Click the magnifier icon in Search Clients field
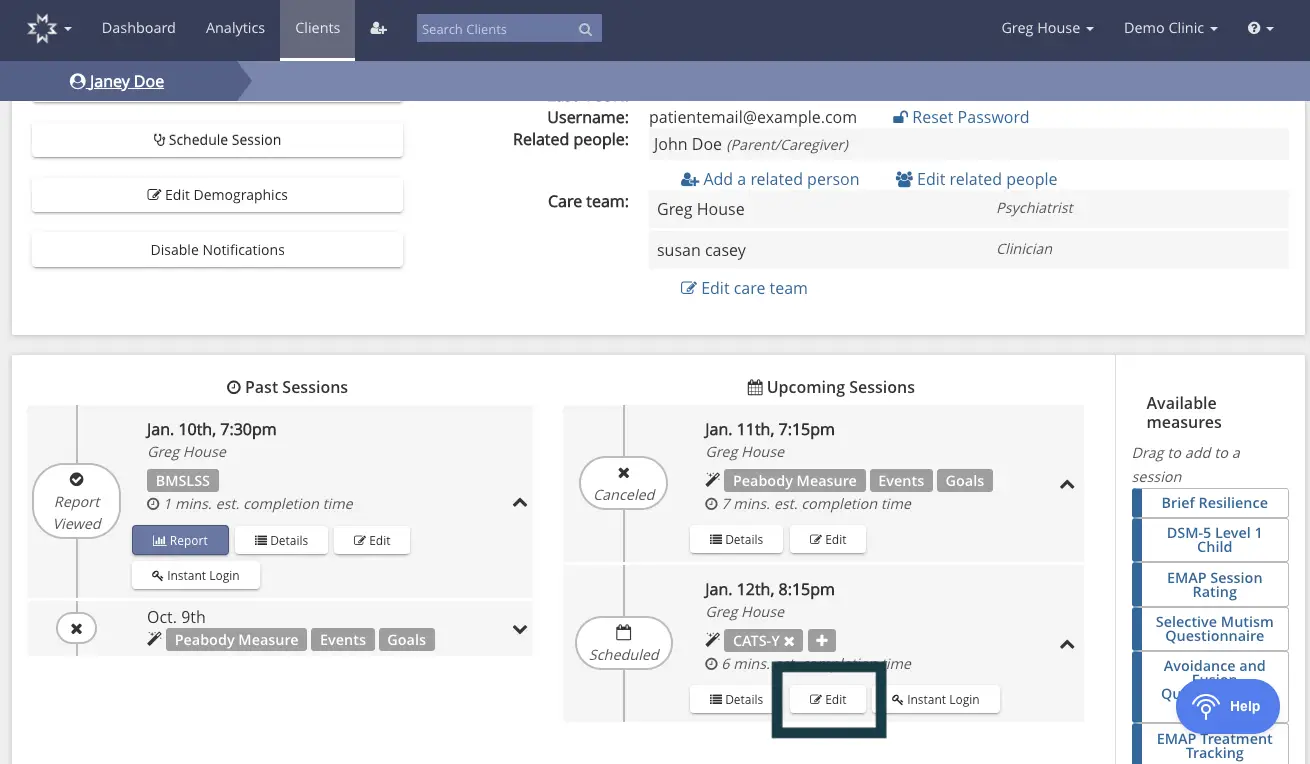Image resolution: width=1310 pixels, height=764 pixels. (585, 29)
